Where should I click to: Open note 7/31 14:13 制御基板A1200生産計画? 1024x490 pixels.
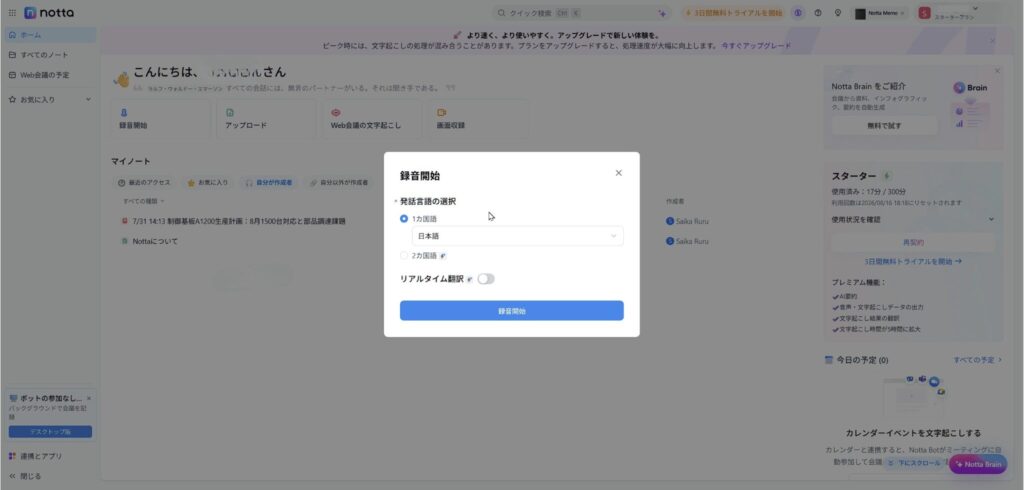pos(238,221)
